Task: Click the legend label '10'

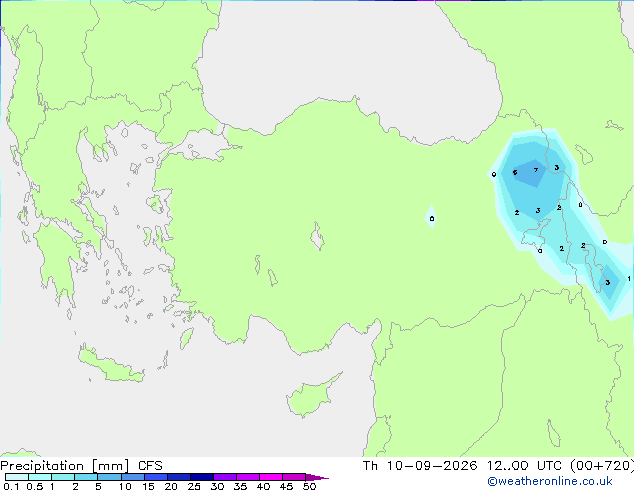Action: click(x=125, y=486)
